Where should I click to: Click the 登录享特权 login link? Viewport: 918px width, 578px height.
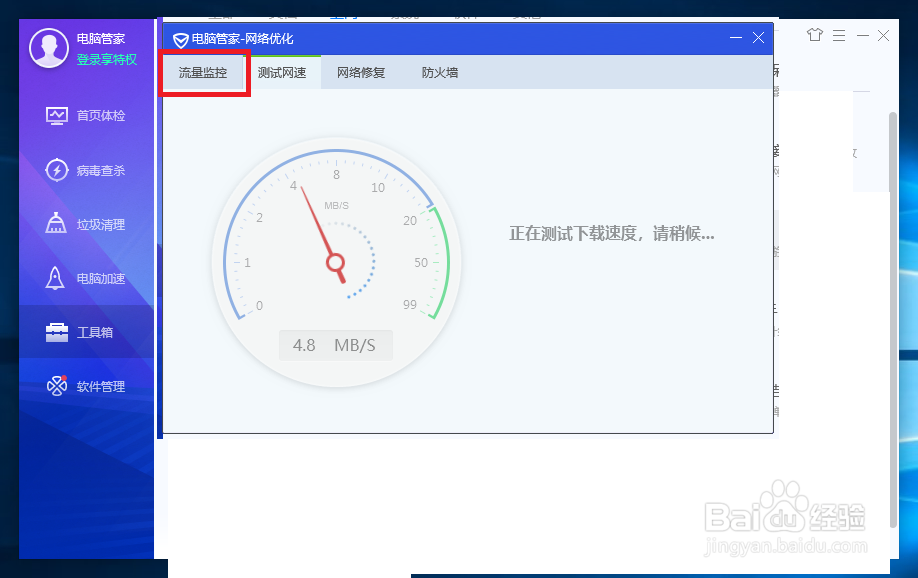click(107, 60)
